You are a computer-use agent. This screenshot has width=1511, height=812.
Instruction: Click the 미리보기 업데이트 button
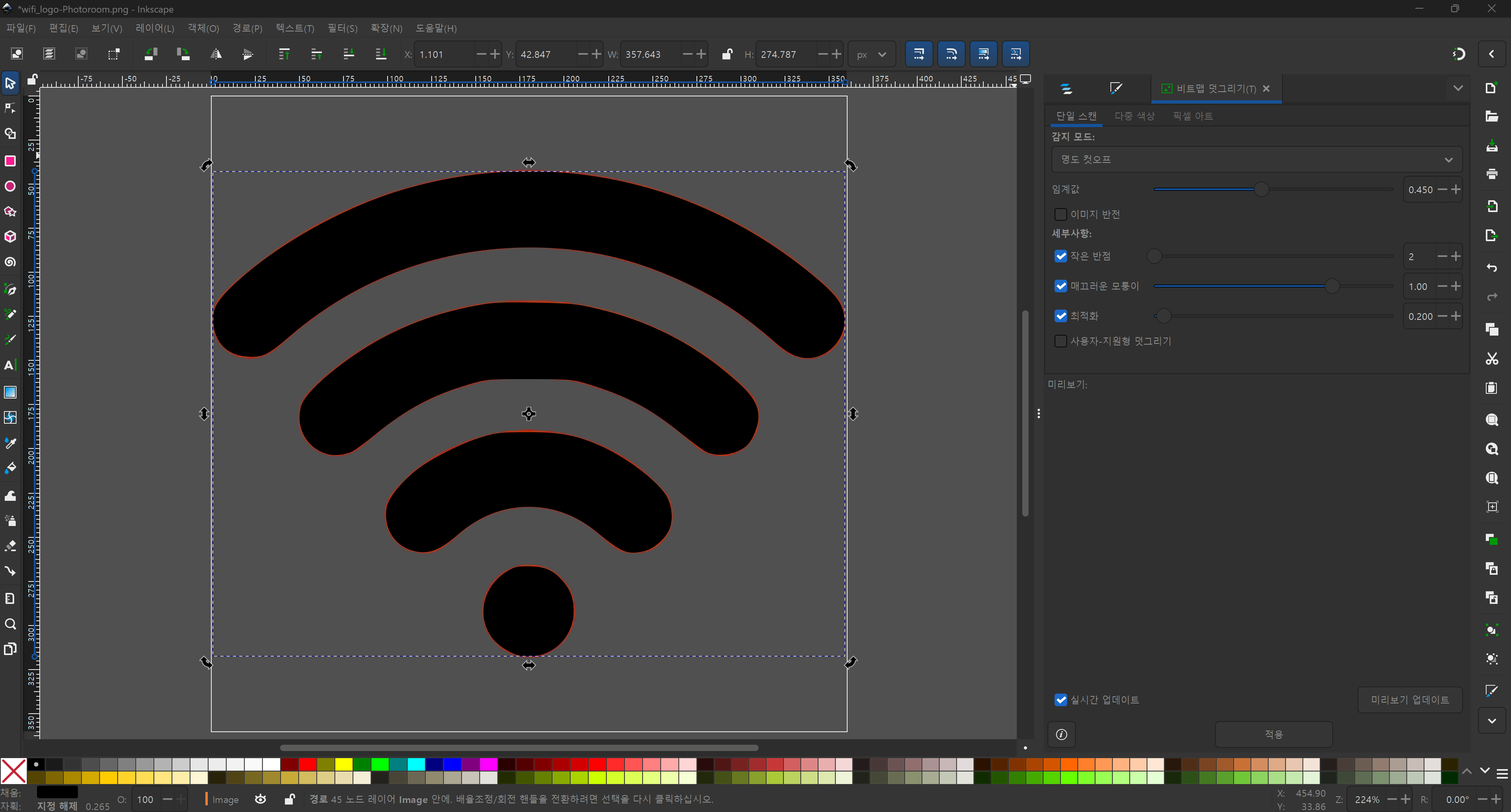coord(1409,699)
